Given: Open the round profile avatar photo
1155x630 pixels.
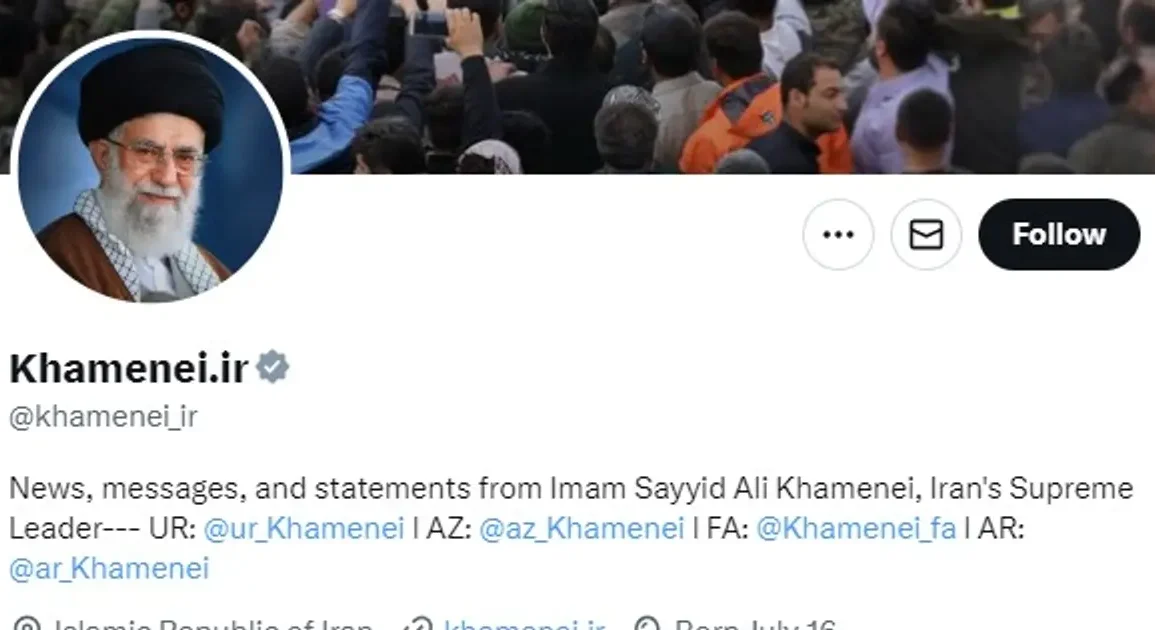Looking at the screenshot, I should pyautogui.click(x=150, y=169).
